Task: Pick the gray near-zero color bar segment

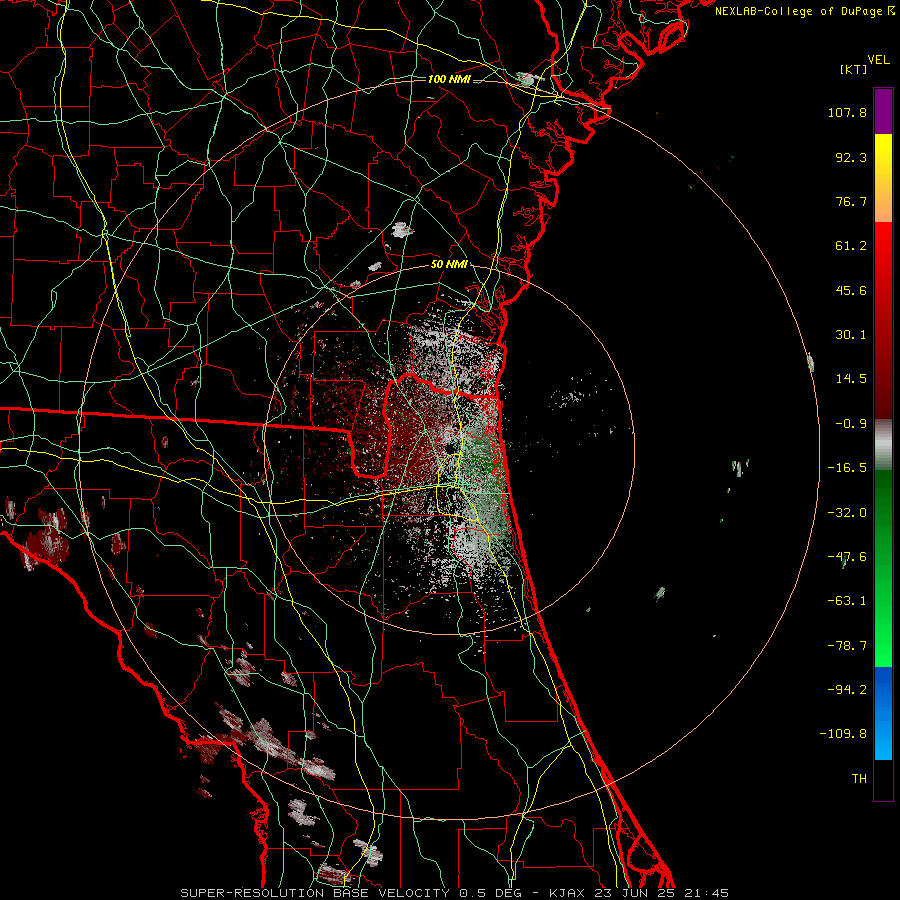Action: pos(883,443)
